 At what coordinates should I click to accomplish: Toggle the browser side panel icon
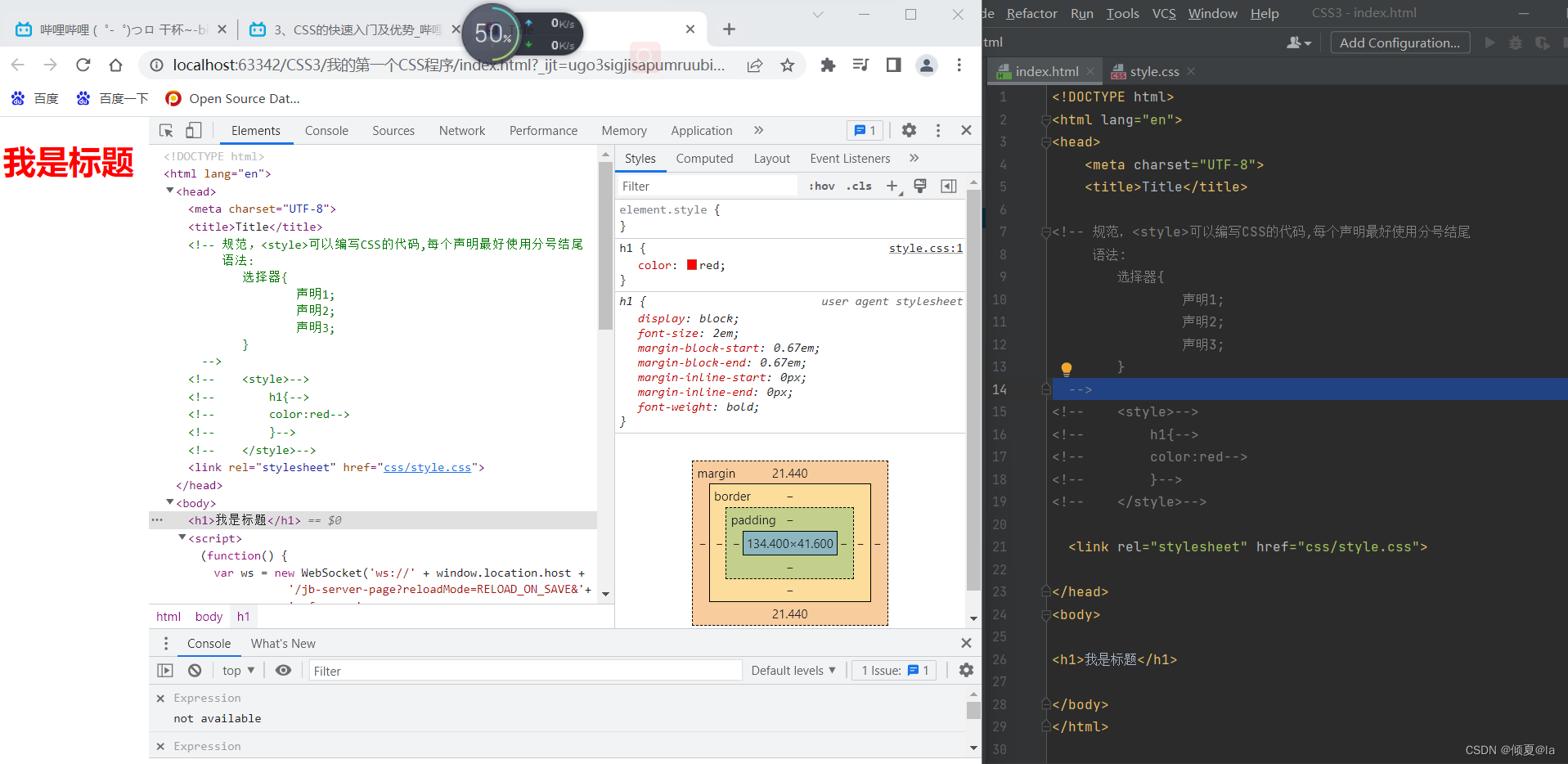893,65
